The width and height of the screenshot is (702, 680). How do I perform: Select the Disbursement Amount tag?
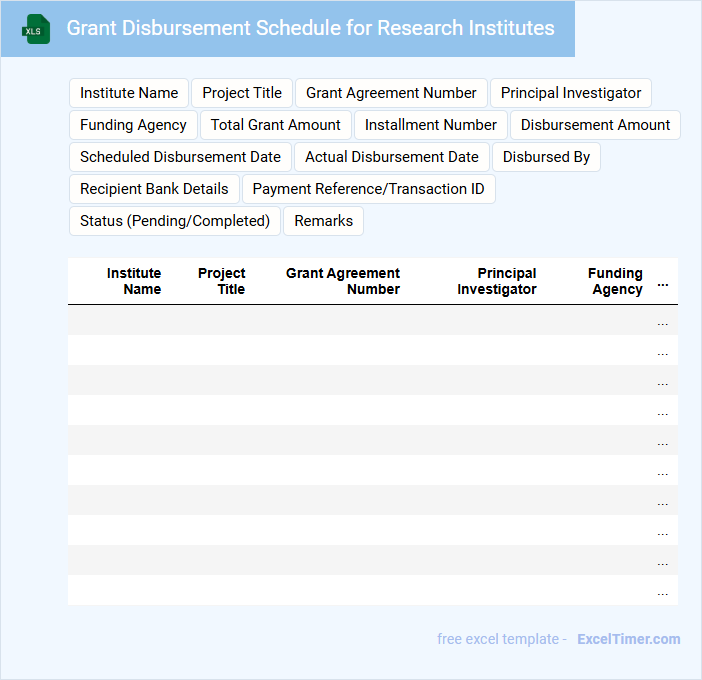tap(595, 125)
